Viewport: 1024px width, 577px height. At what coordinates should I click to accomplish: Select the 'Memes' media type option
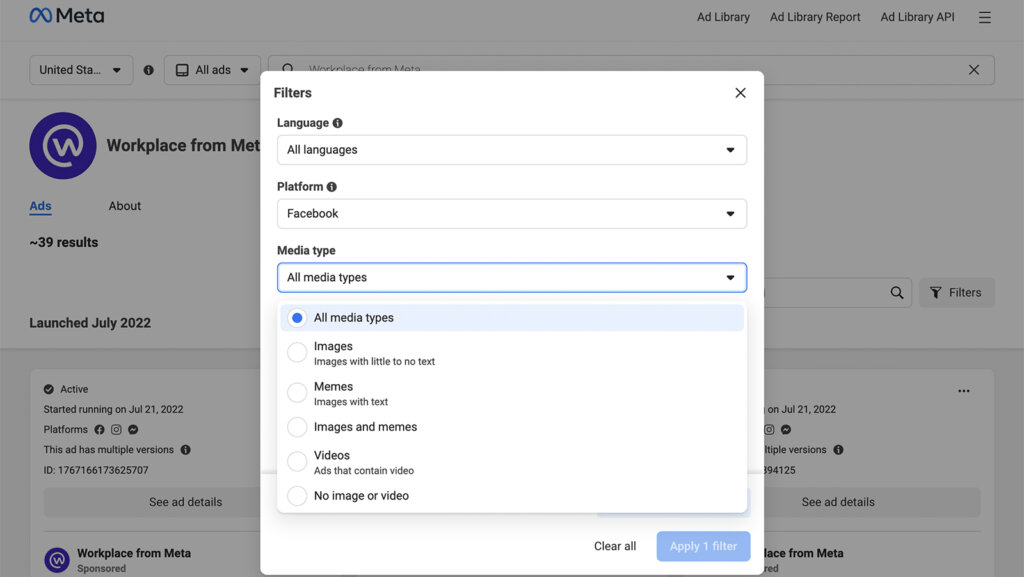tap(297, 392)
